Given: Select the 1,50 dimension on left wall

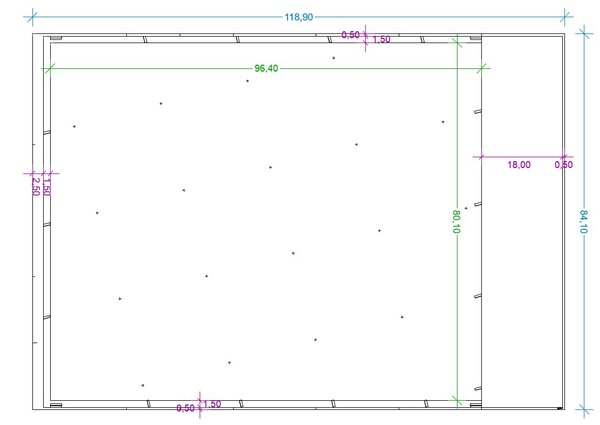Looking at the screenshot, I should pyautogui.click(x=46, y=186).
